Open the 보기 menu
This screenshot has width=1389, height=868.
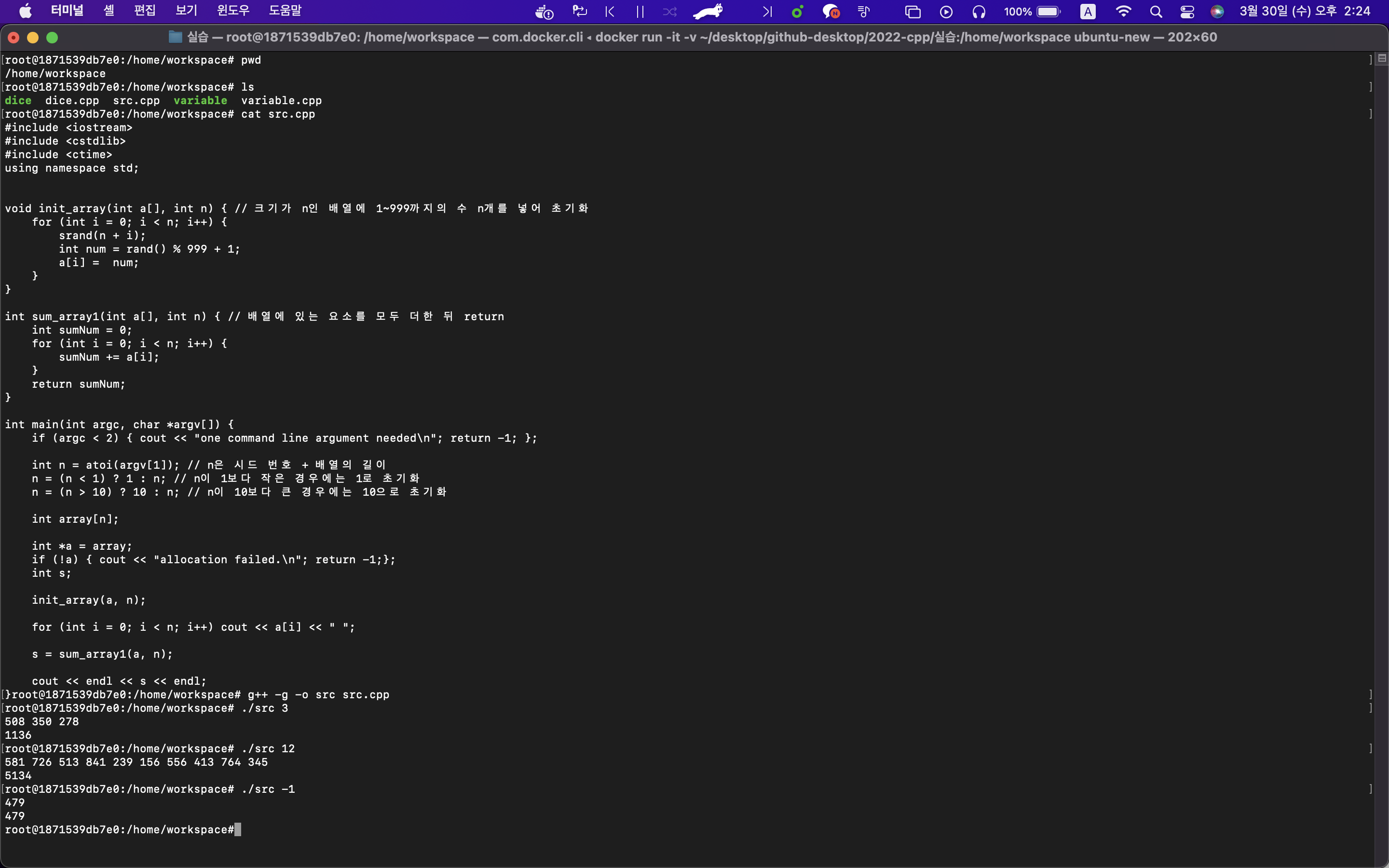click(184, 10)
